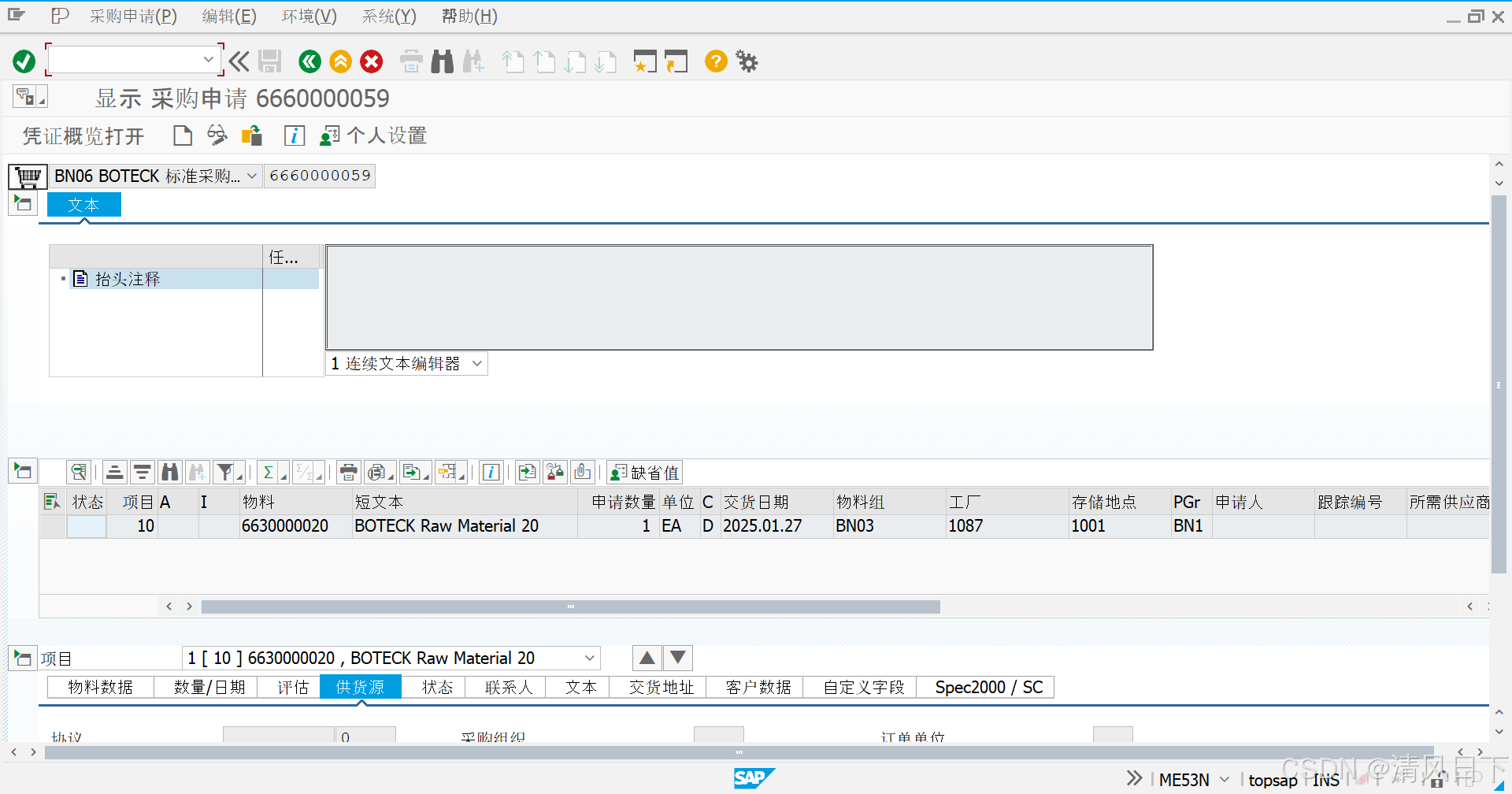The height and width of the screenshot is (794, 1512).
Task: Open the services for object dropdown button
Action: tap(30, 97)
